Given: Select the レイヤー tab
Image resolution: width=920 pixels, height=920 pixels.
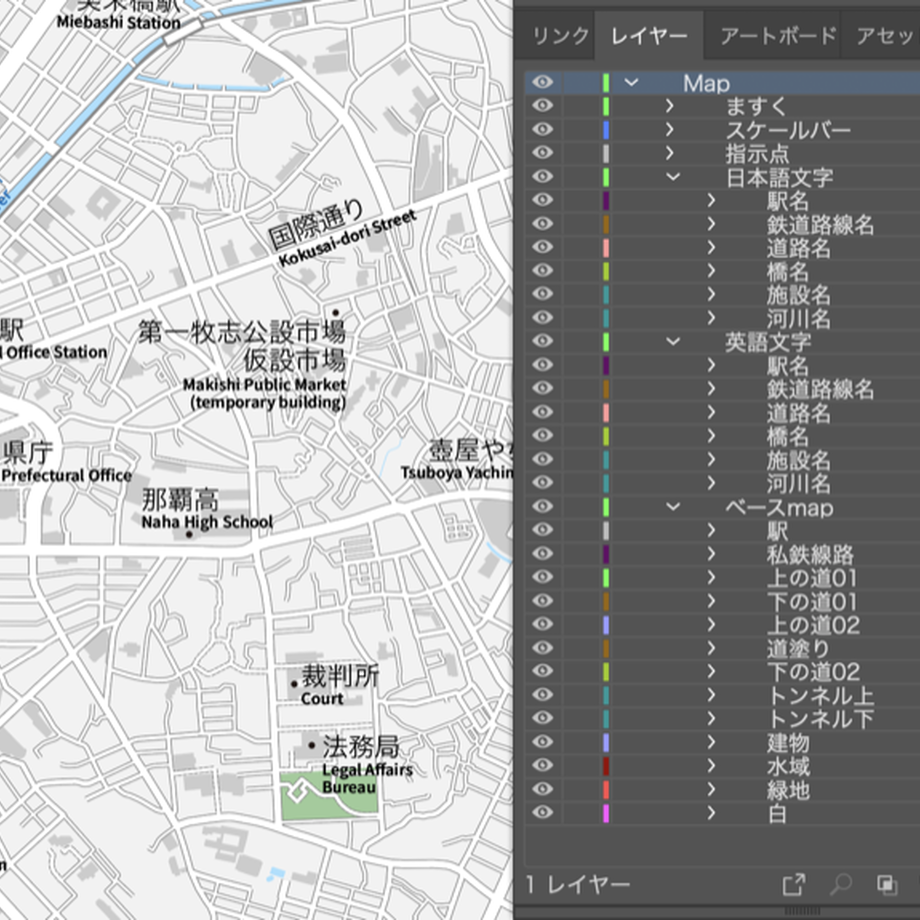Looking at the screenshot, I should pyautogui.click(x=649, y=36).
